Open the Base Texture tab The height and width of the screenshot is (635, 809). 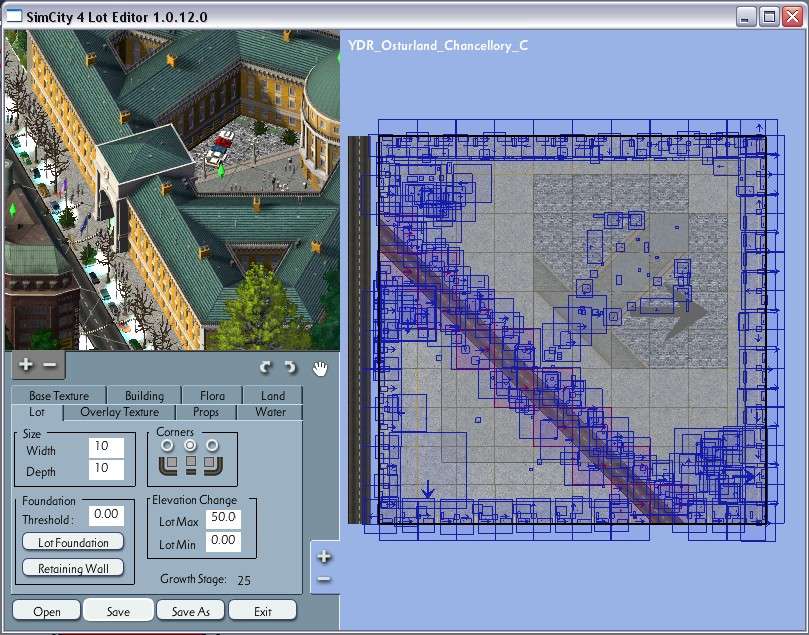pos(59,396)
